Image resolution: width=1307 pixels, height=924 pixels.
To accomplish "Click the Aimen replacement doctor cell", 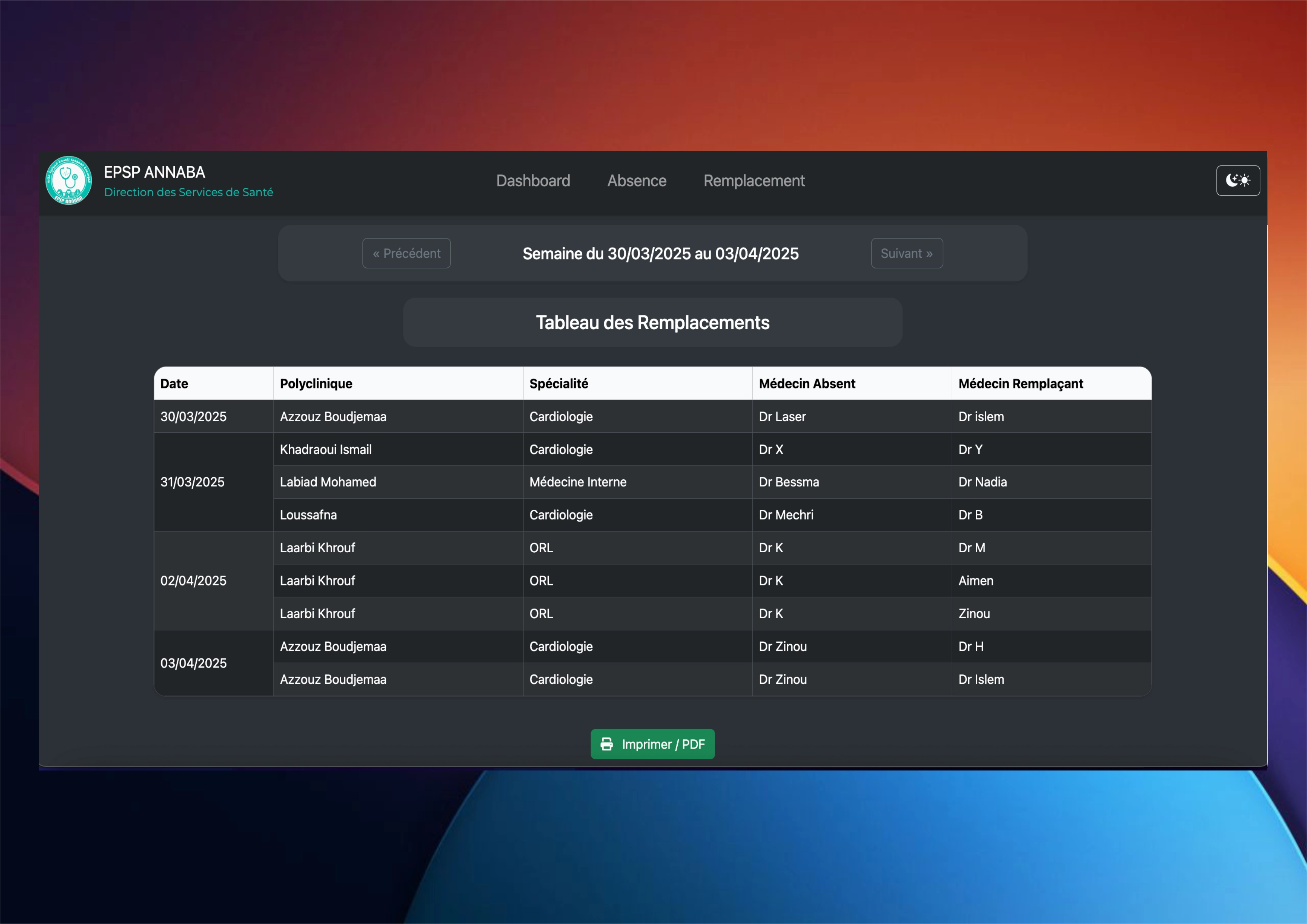I will pyautogui.click(x=976, y=581).
